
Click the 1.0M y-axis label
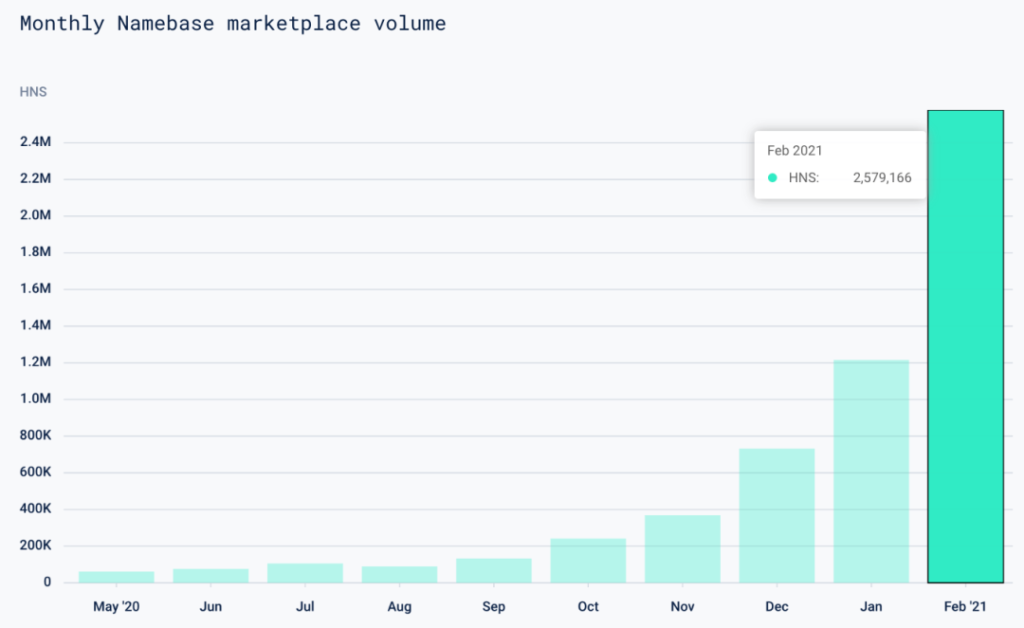click(35, 398)
